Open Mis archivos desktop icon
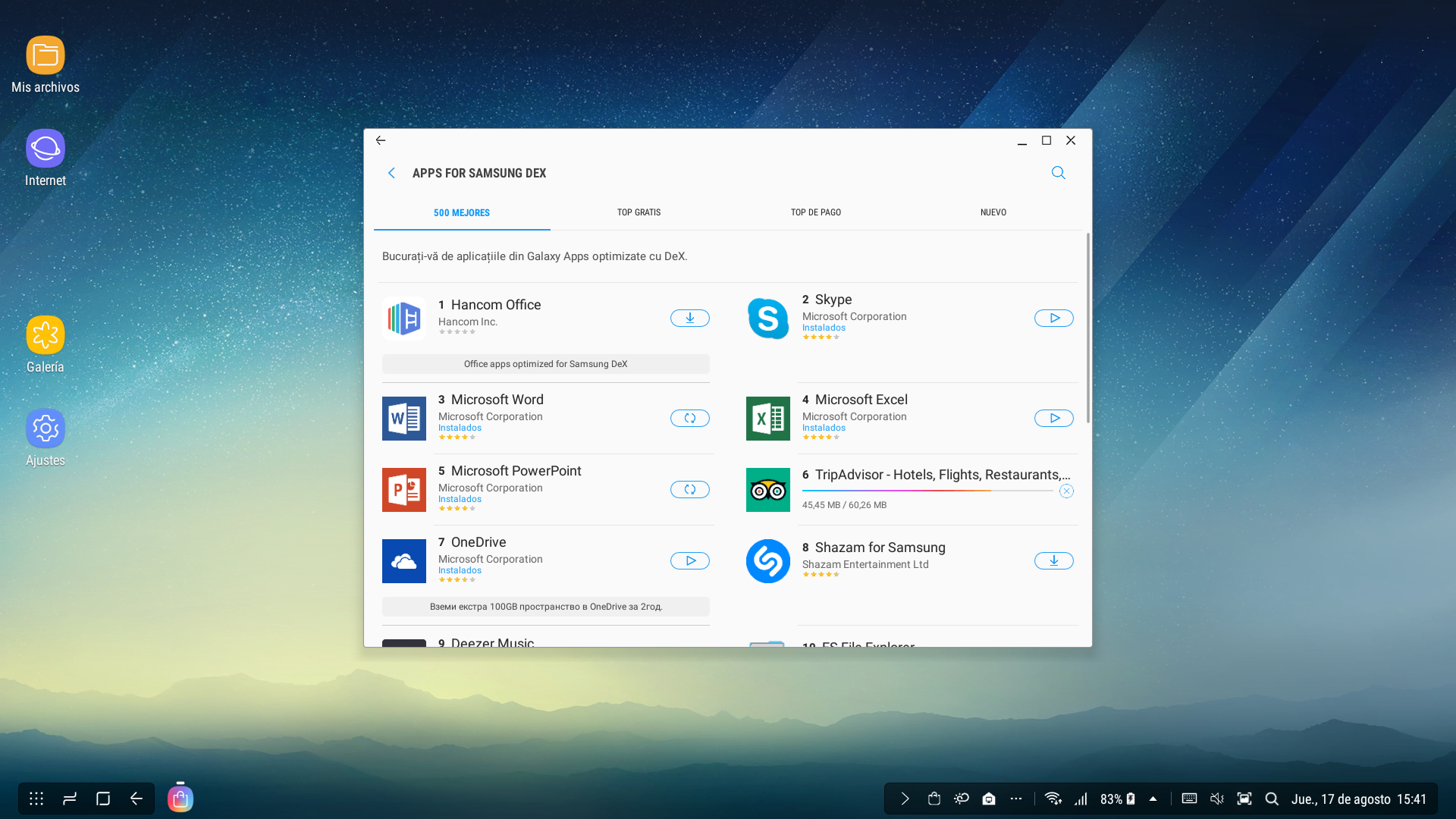1456x819 pixels. coord(45,64)
